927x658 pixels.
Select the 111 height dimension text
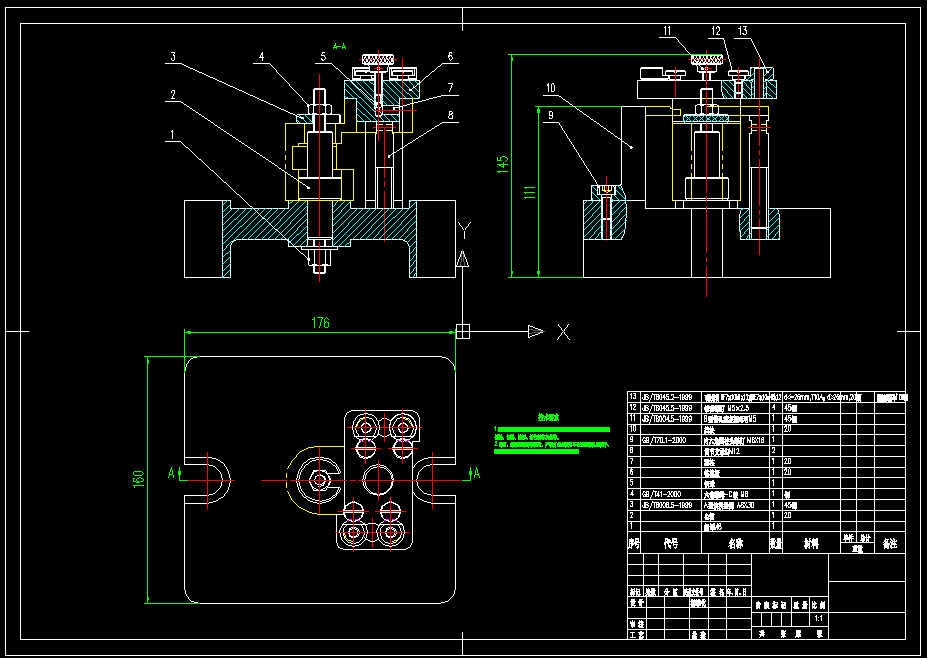[x=530, y=193]
